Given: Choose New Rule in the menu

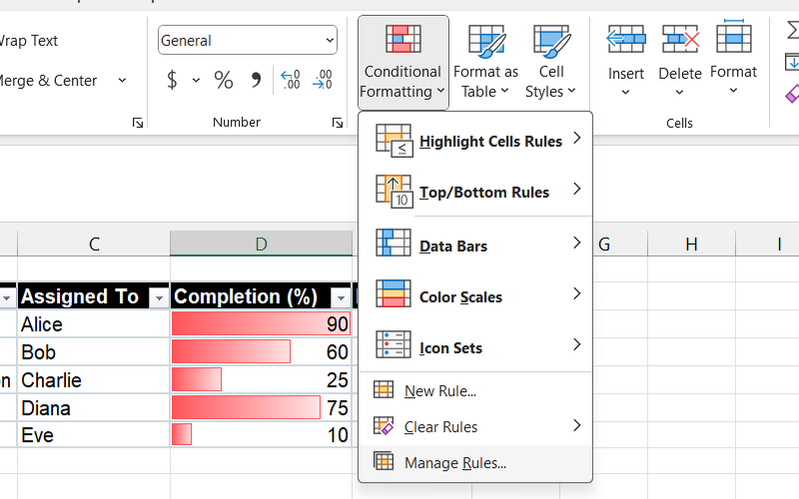Looking at the screenshot, I should click(x=440, y=391).
